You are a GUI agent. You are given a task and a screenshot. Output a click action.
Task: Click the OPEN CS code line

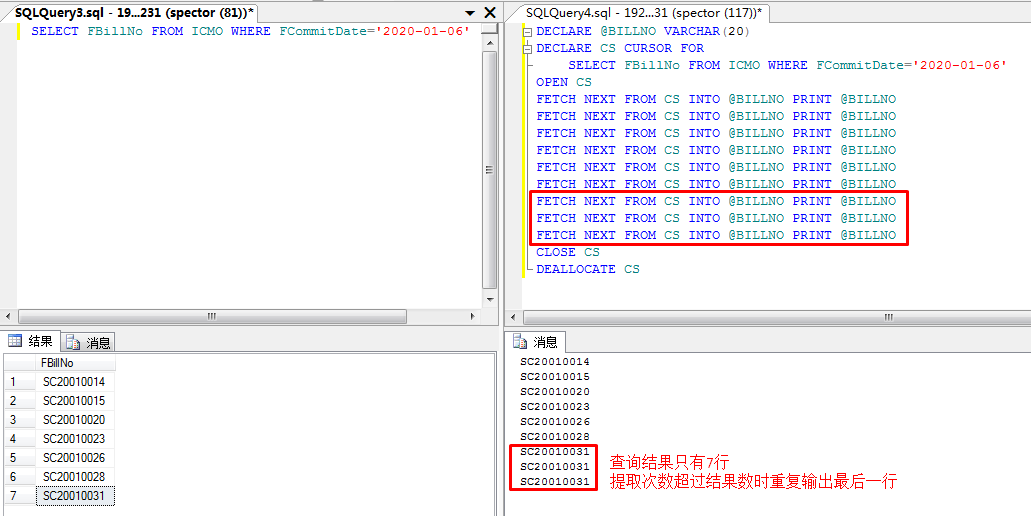tap(564, 83)
